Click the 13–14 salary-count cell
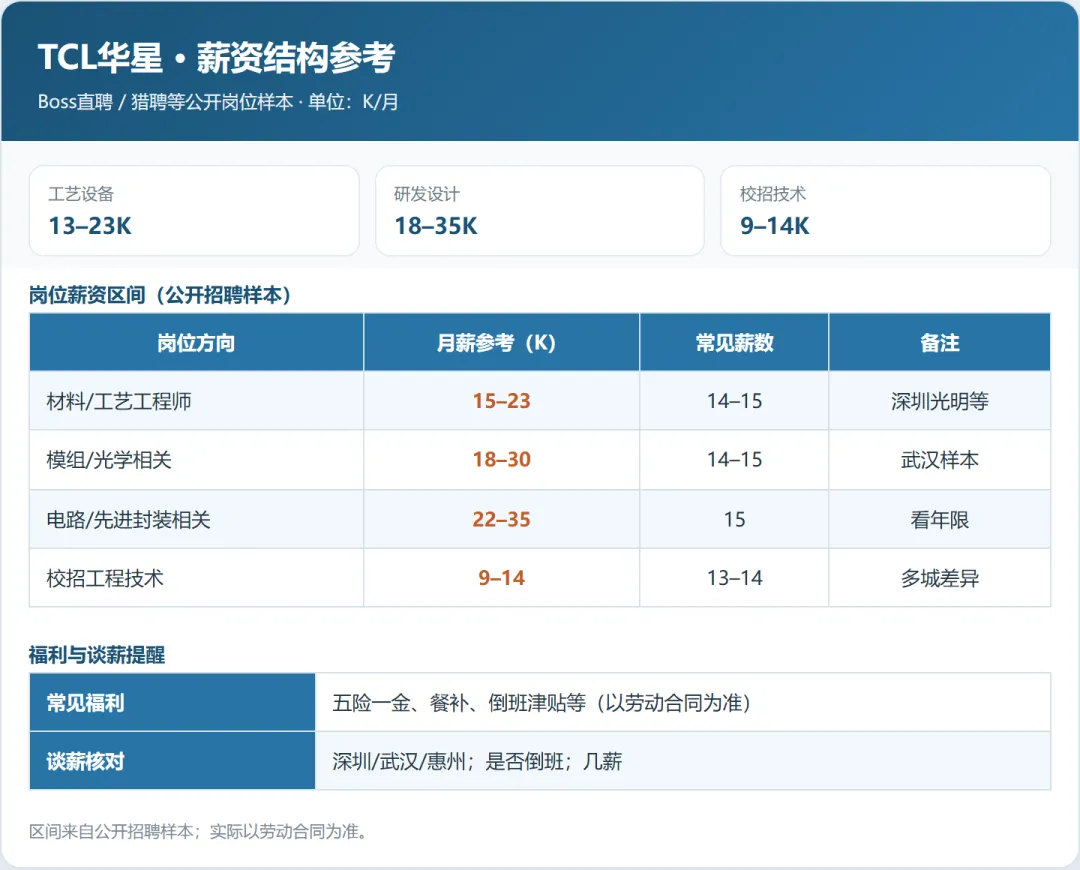Viewport: 1080px width, 870px height. 734,578
